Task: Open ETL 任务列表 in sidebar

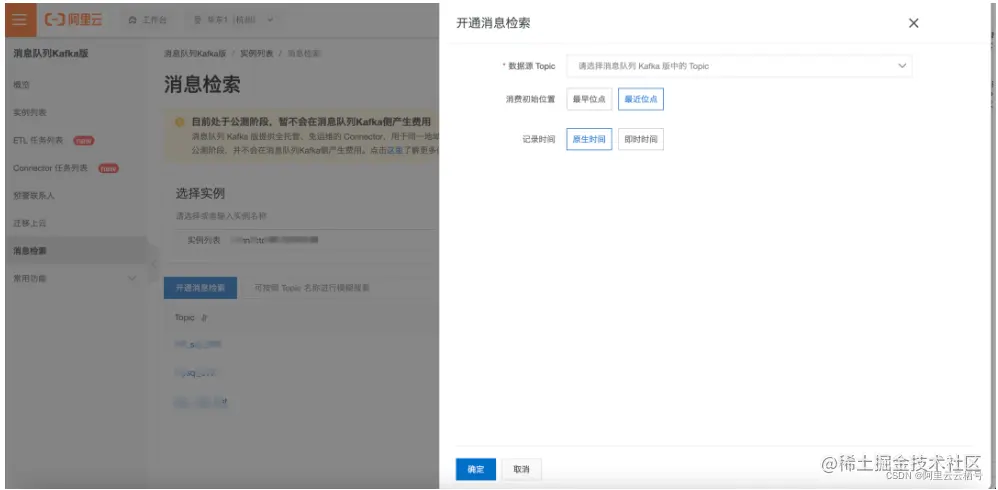Action: (38, 141)
